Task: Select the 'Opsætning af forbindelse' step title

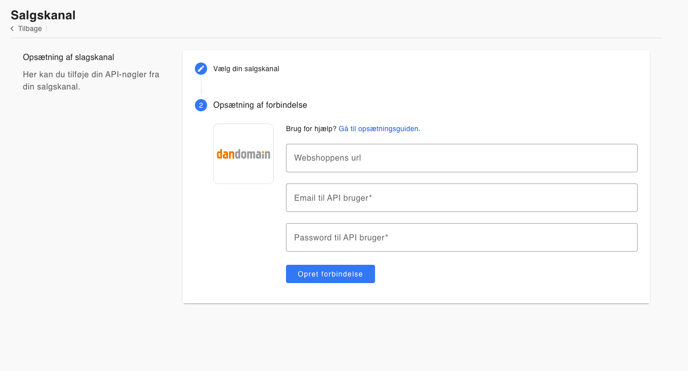Action: pos(260,105)
